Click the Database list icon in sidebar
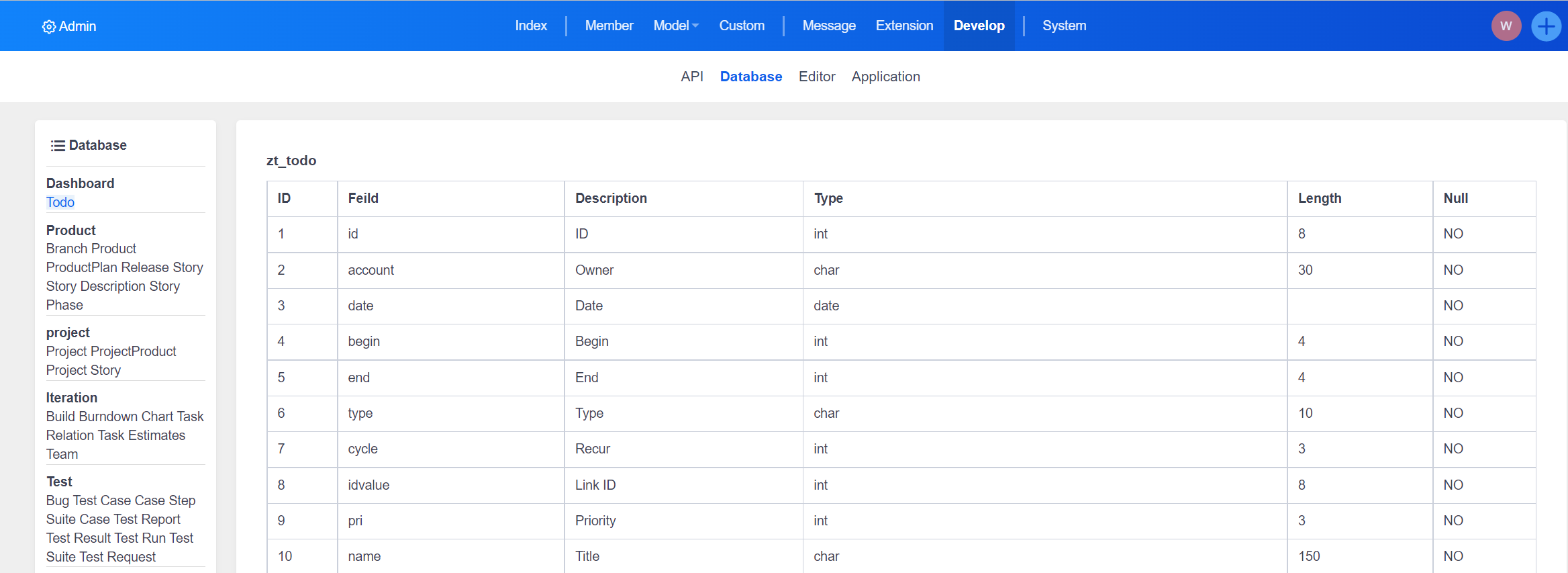 (58, 146)
